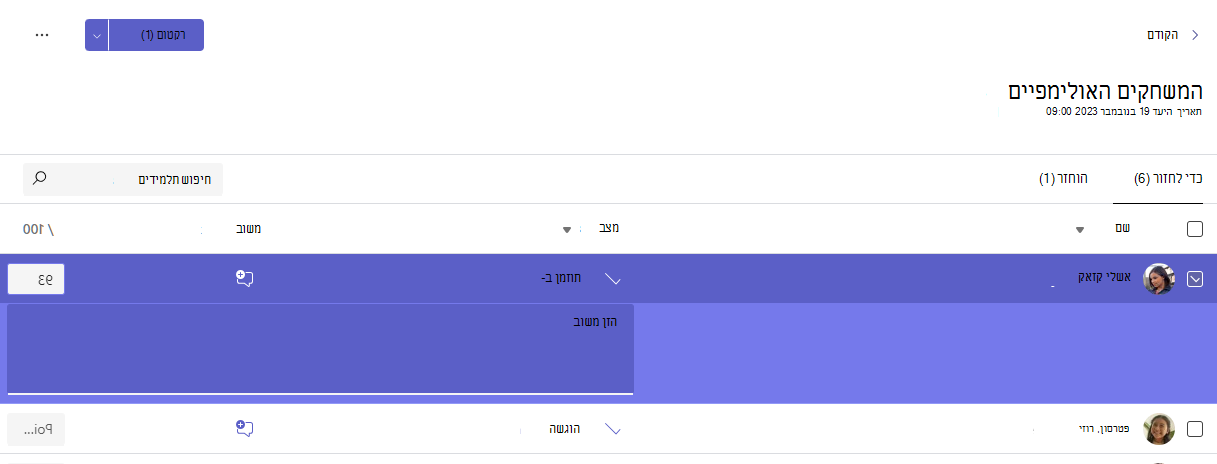
Task: Open feedback icon for Peterson's row
Action: coord(244,428)
